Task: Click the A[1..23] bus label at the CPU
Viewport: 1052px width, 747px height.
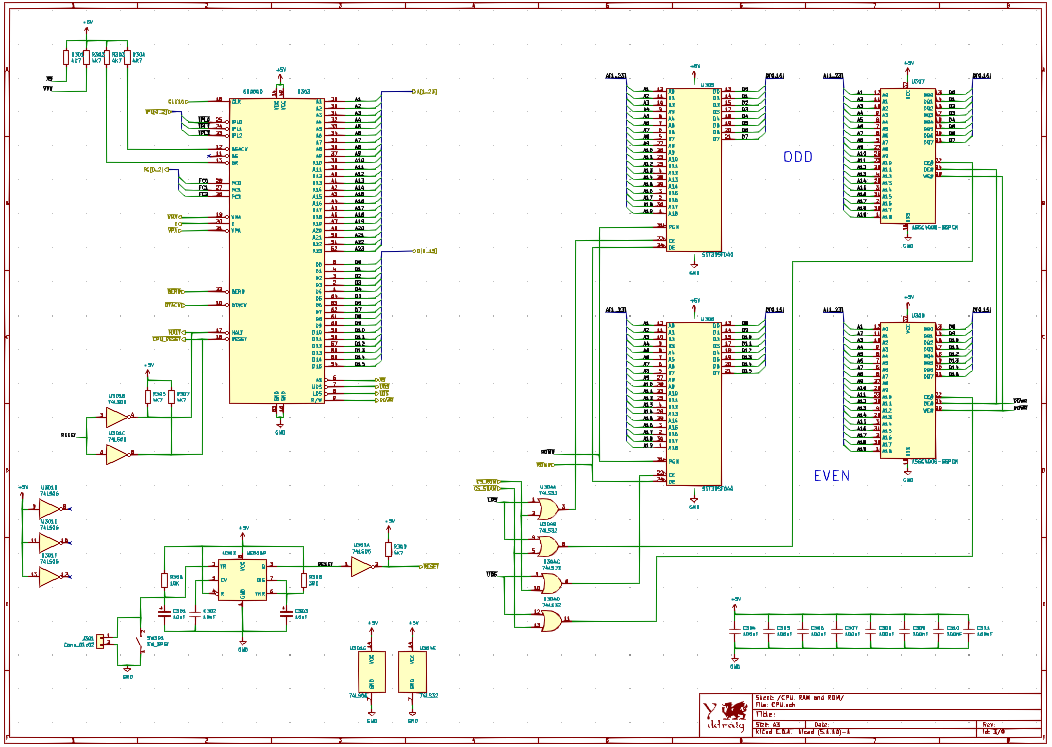Action: 425,91
